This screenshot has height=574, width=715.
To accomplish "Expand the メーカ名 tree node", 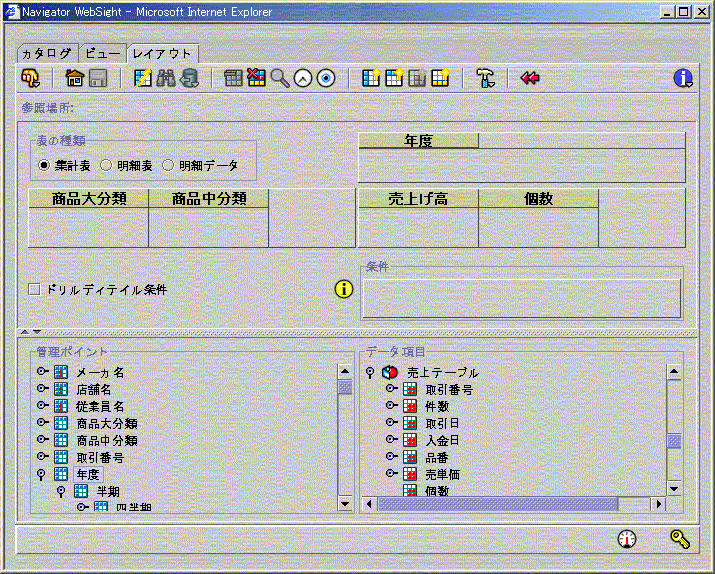I will click(42, 372).
